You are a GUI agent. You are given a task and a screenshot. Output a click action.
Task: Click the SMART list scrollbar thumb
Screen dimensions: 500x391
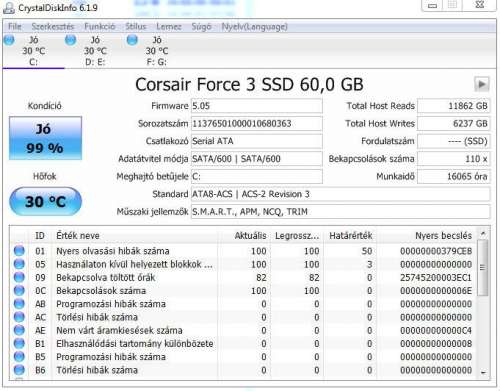click(x=482, y=268)
